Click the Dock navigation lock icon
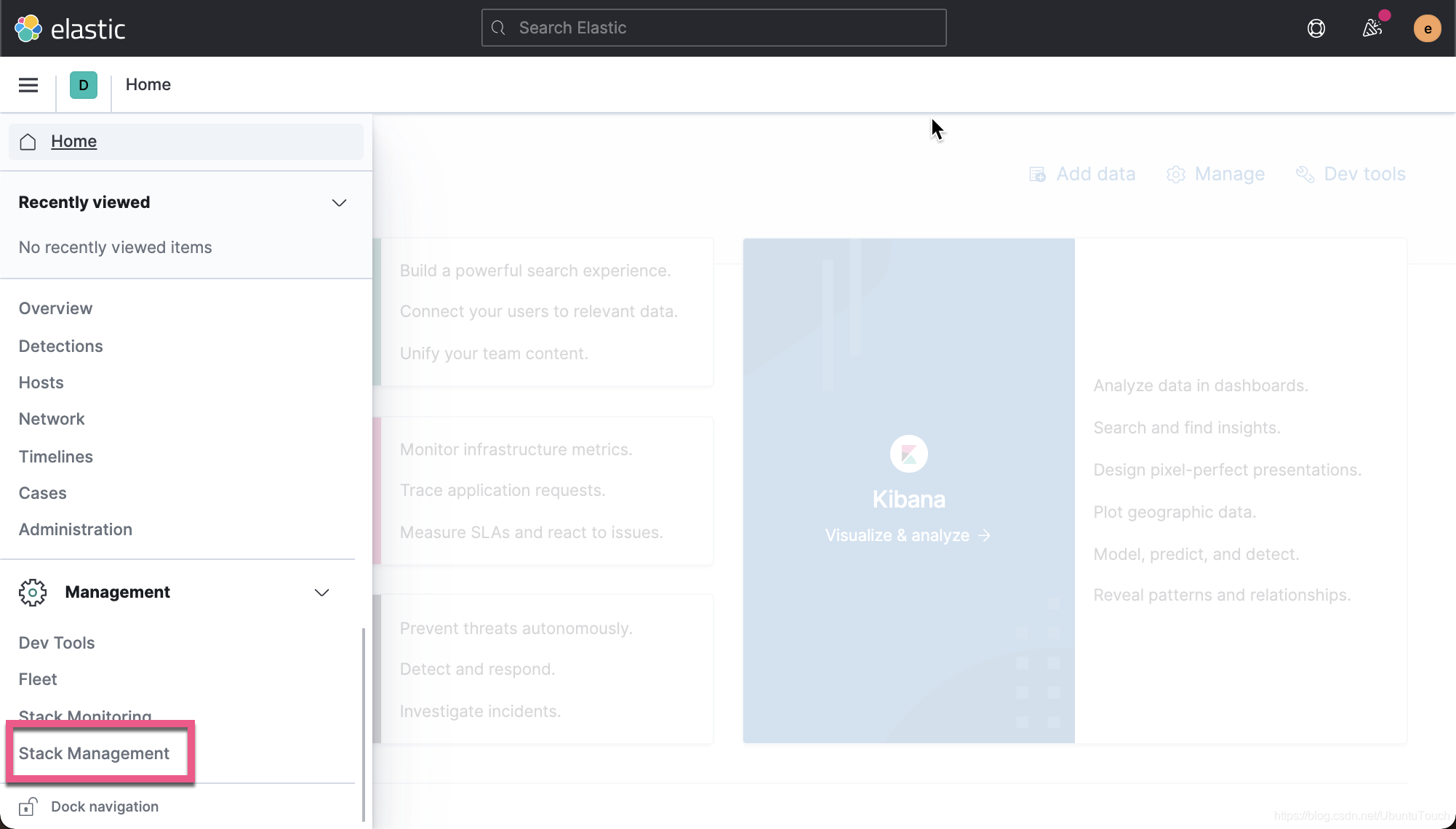Viewport: 1456px width, 829px height. 28,806
